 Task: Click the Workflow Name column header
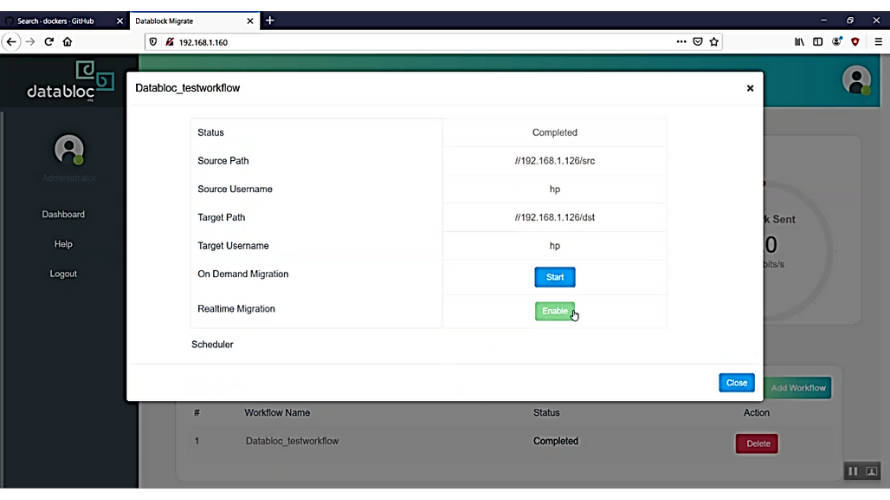point(277,413)
